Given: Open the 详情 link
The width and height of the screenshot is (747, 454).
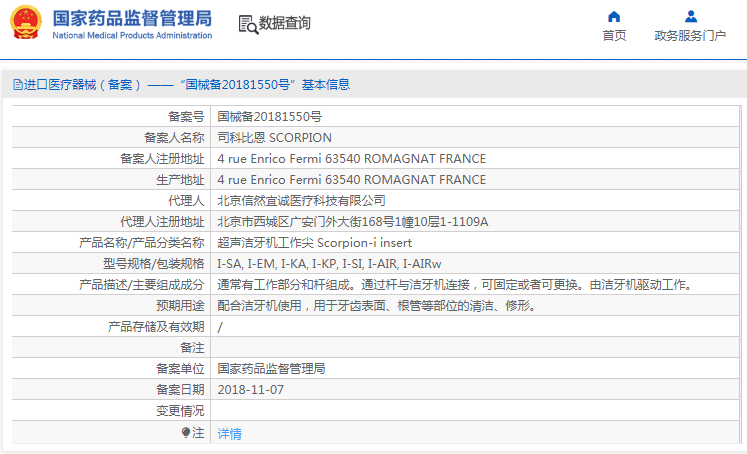Looking at the screenshot, I should tap(230, 434).
